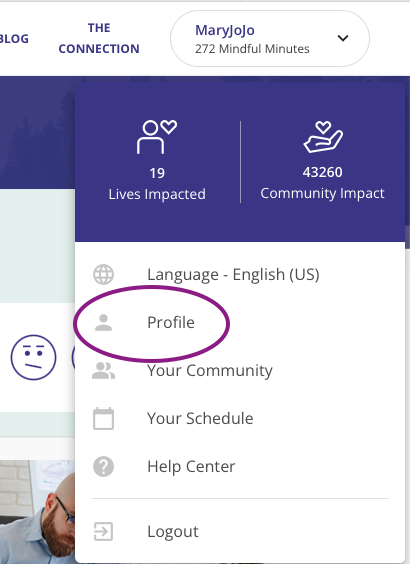Open Language - English (US) selector
410x564 pixels.
(x=240, y=274)
